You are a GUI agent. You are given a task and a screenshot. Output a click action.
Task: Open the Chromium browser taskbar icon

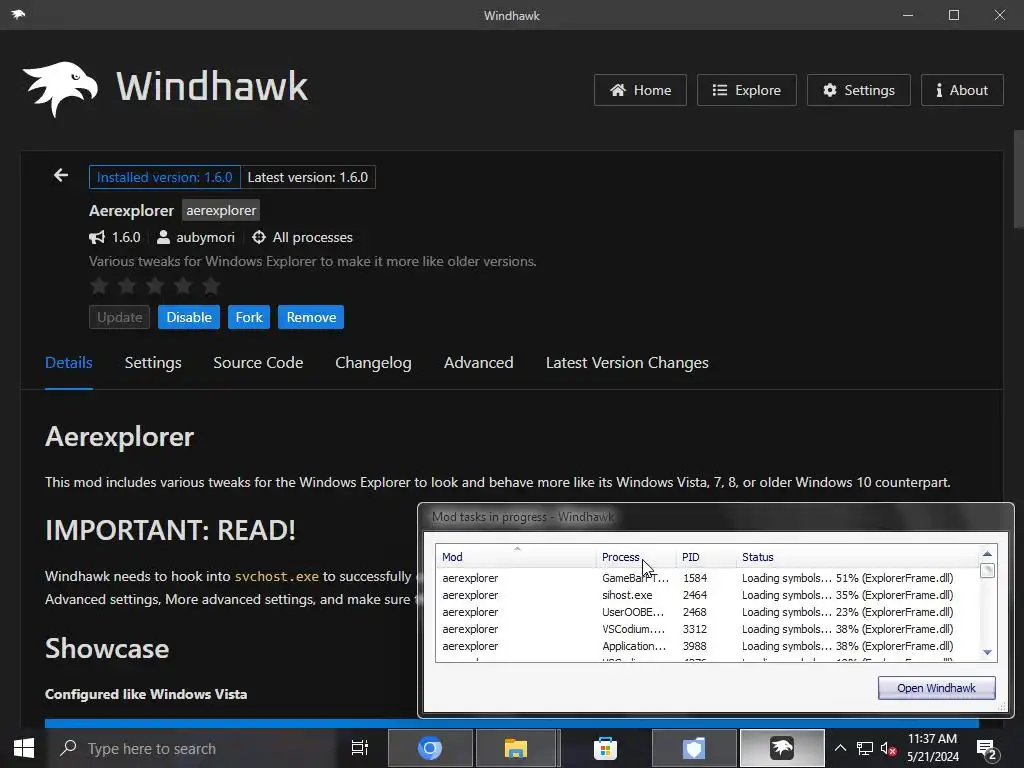430,748
